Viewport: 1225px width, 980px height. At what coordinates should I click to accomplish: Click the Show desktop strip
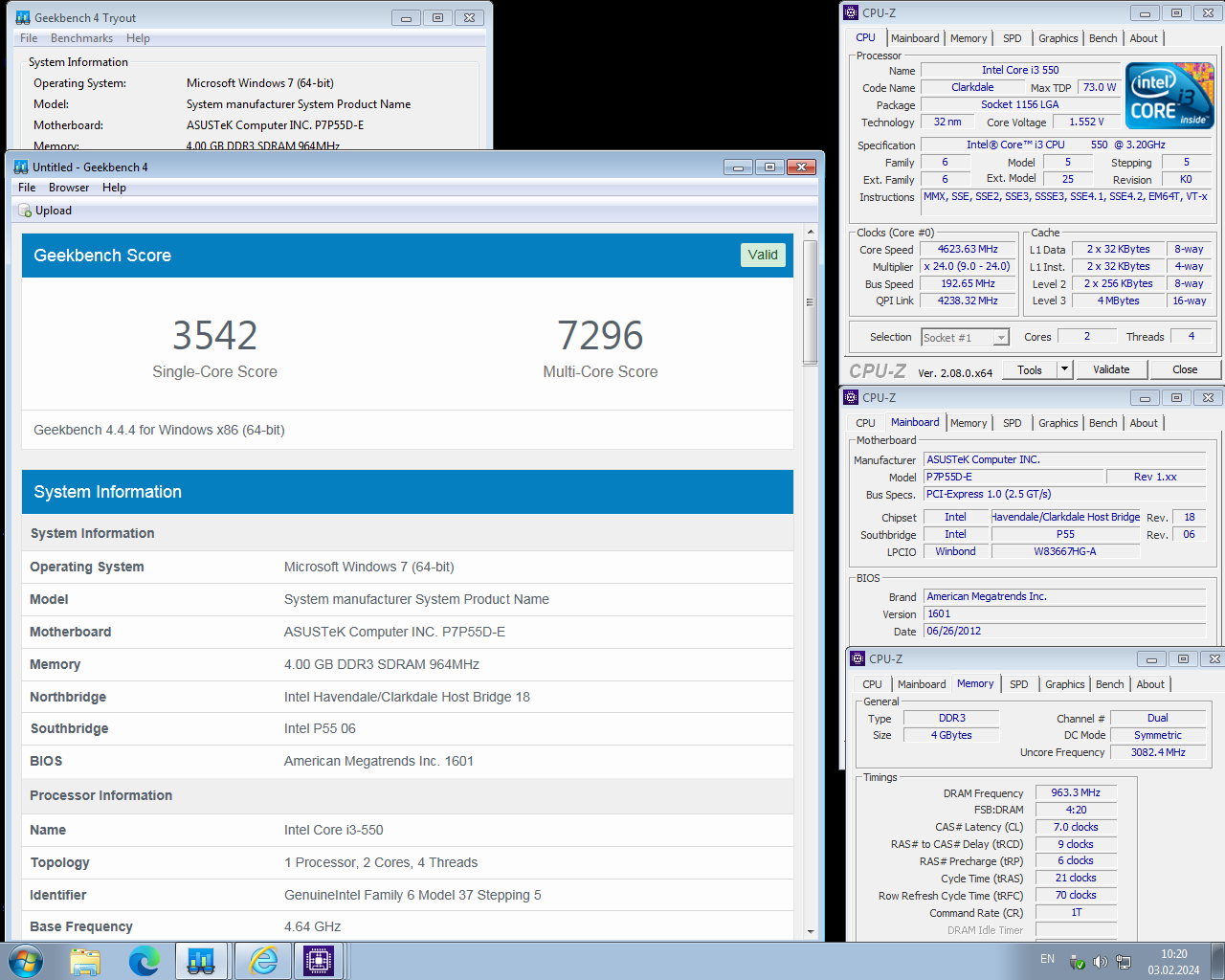[x=1218, y=961]
